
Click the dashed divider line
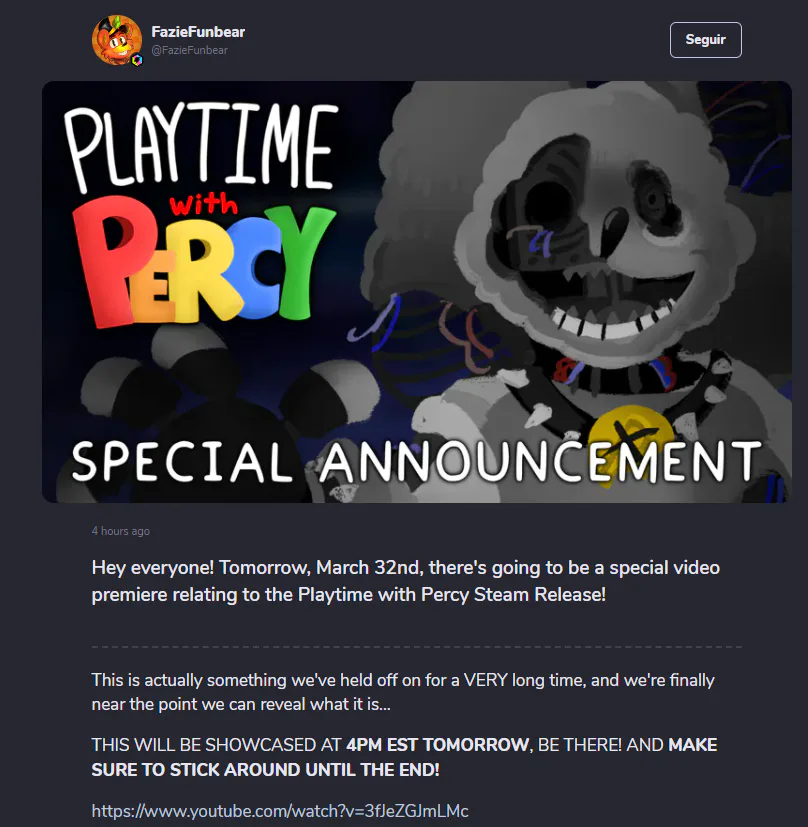click(417, 646)
